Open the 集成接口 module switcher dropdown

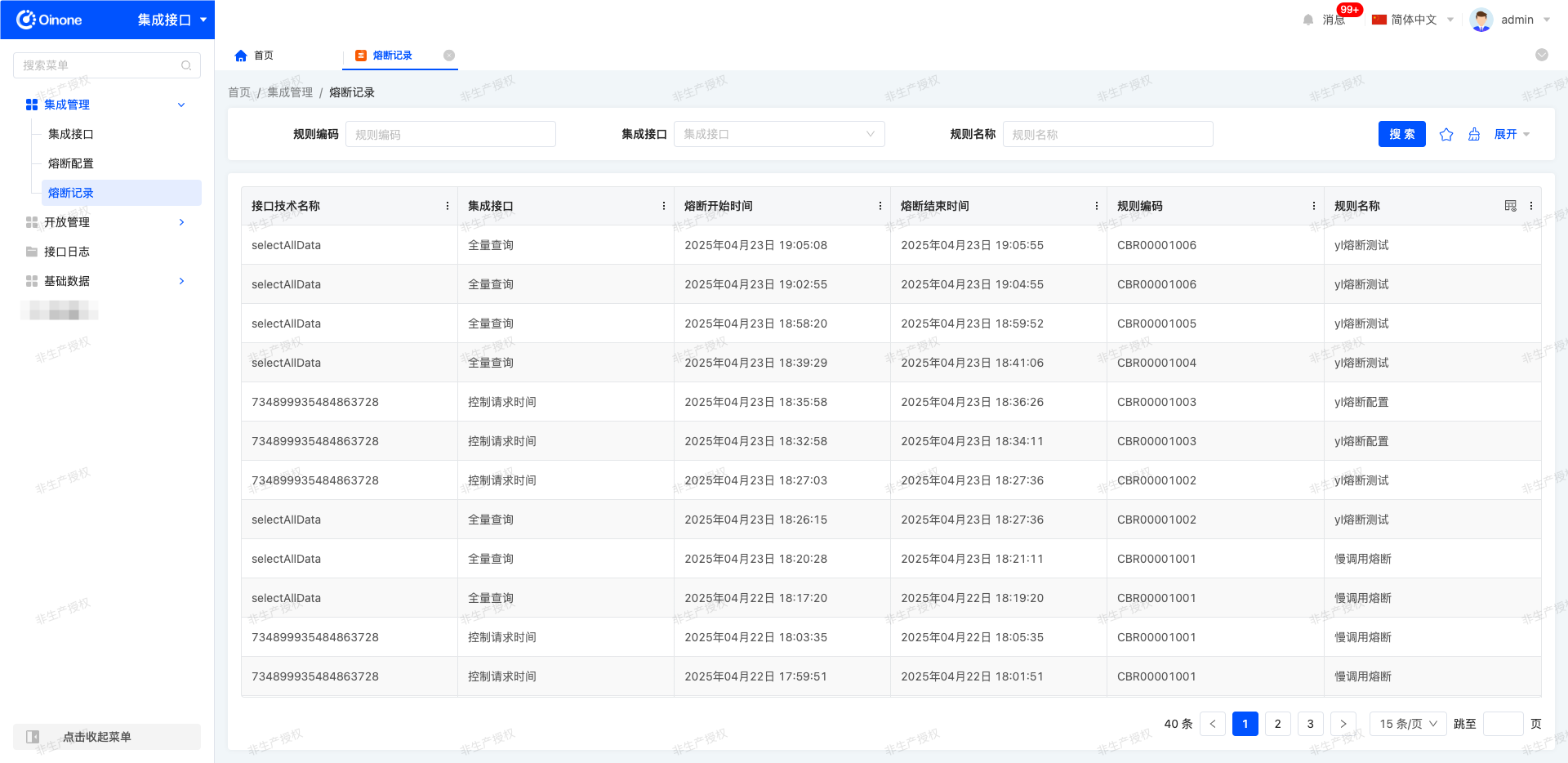[171, 20]
